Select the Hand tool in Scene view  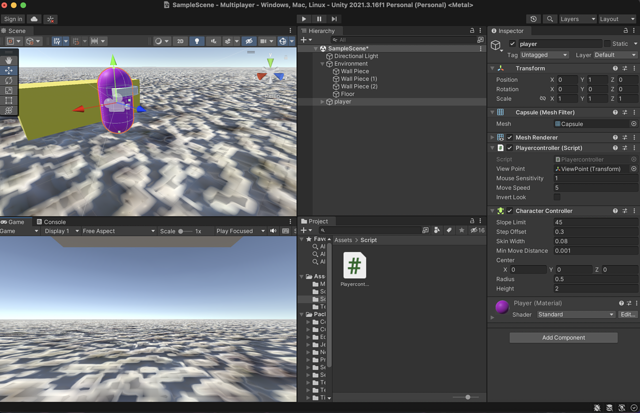pos(9,60)
